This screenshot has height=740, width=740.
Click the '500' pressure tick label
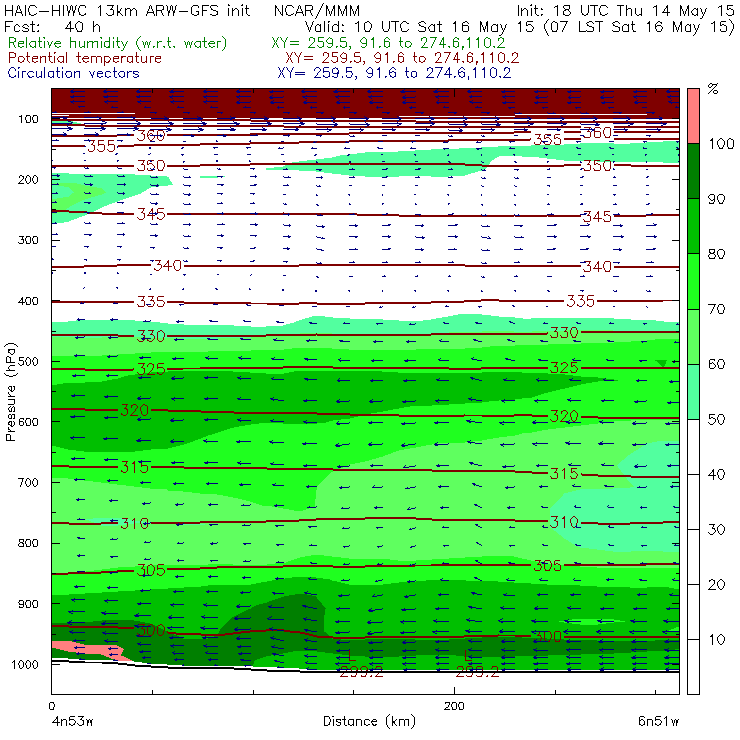coord(28,362)
